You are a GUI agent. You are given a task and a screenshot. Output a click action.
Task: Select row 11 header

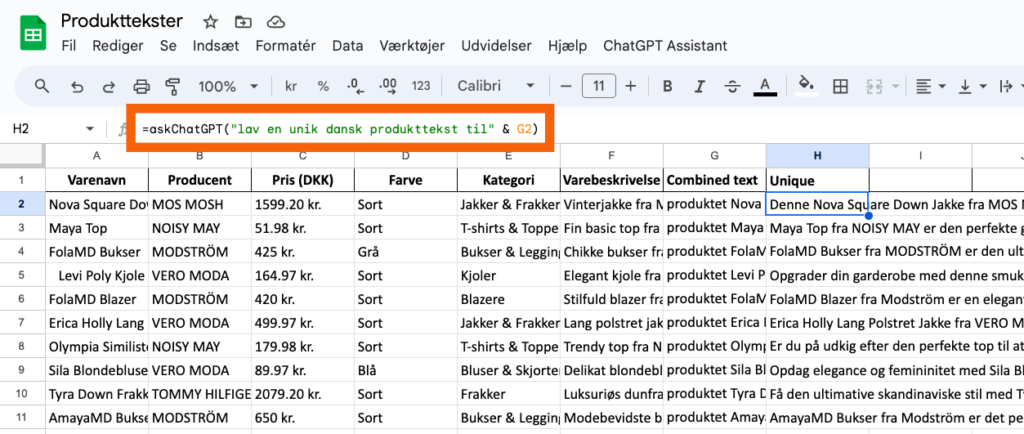tap(22, 418)
